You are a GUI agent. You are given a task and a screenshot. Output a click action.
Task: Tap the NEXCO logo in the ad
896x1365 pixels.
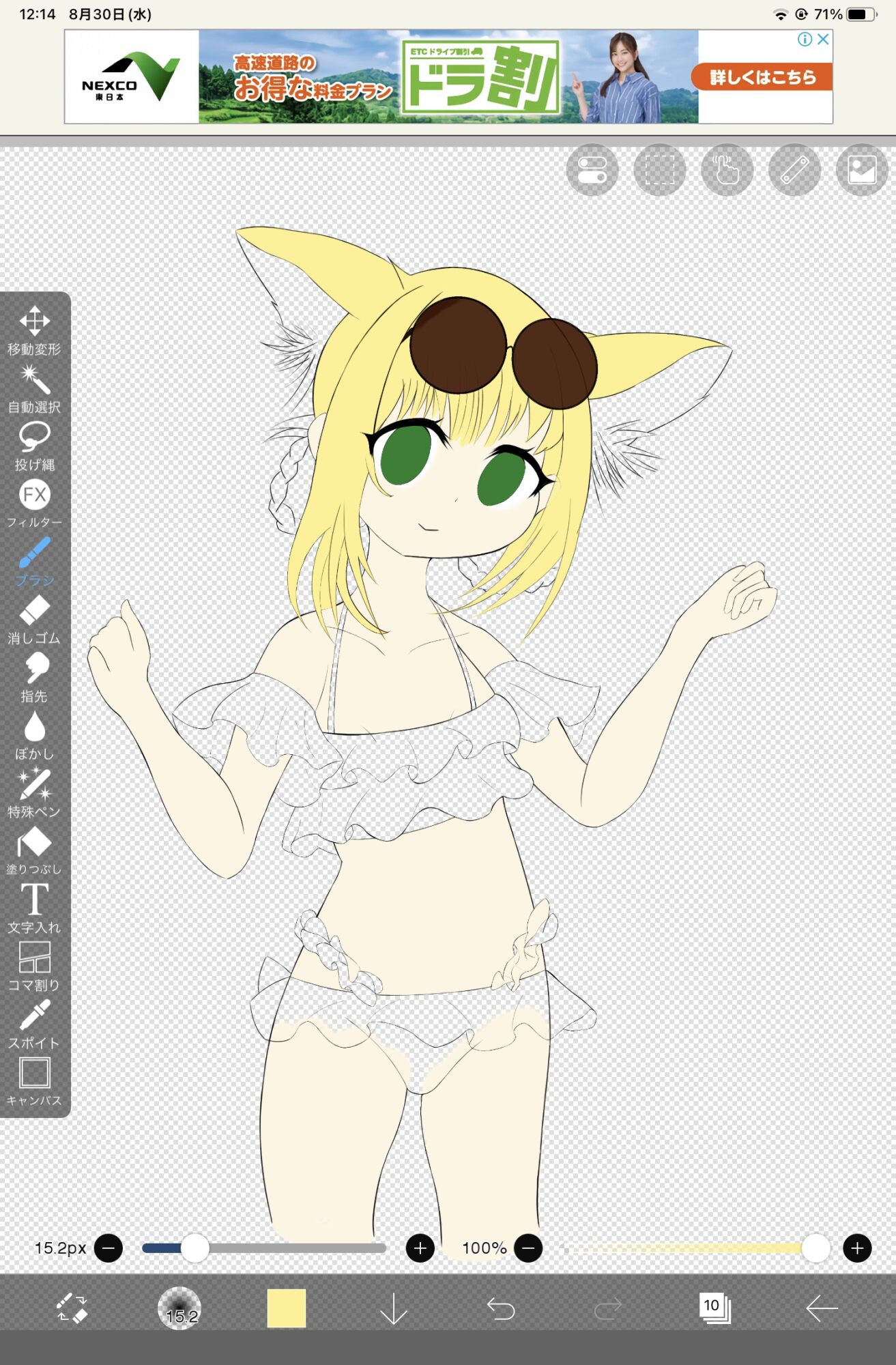click(130, 76)
